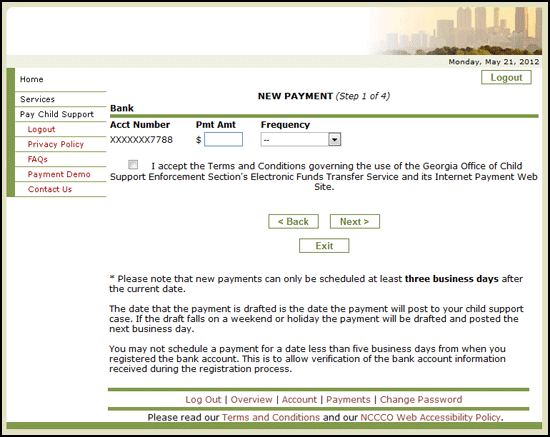
Task: Click the < Back button
Action: click(x=294, y=222)
